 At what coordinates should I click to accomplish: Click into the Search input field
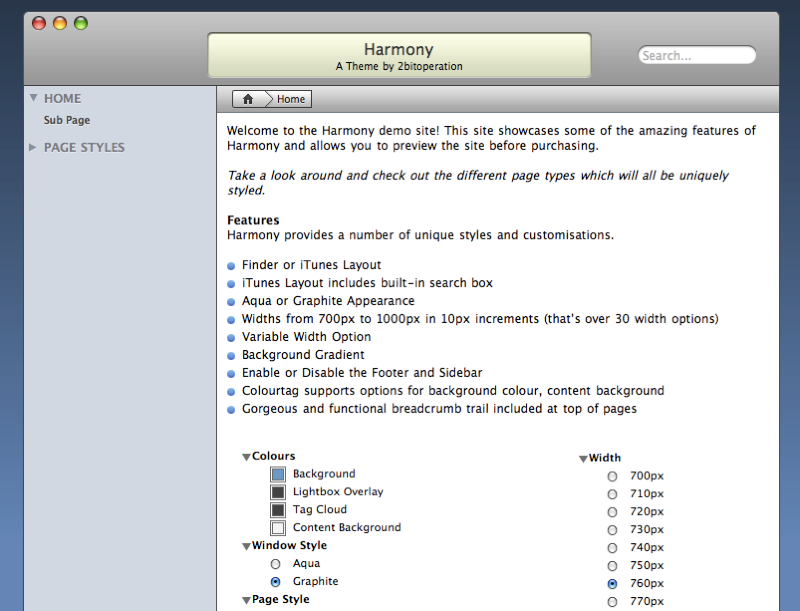pos(697,56)
